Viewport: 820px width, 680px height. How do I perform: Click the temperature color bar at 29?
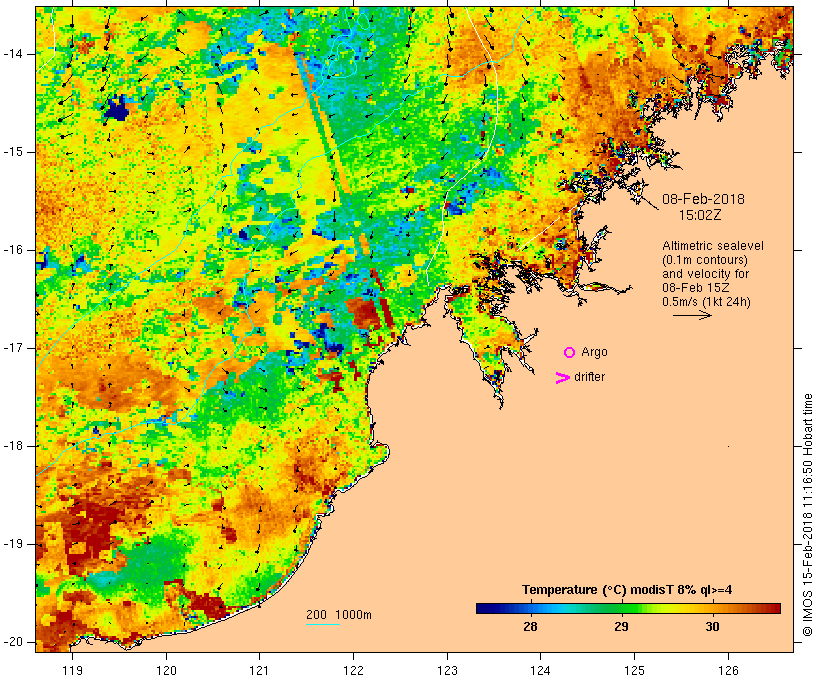(x=621, y=608)
